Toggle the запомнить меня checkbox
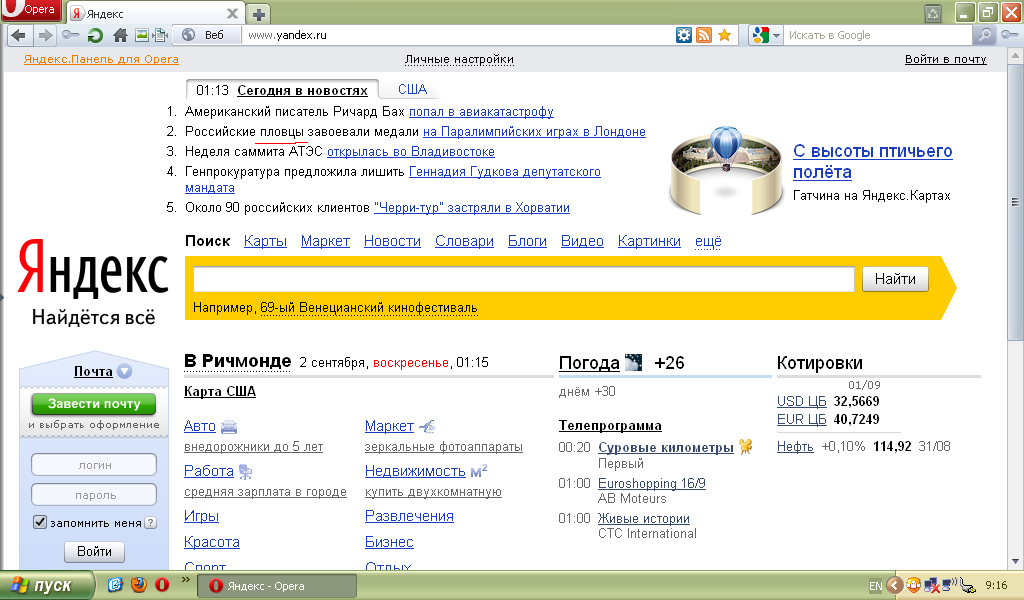 (x=40, y=522)
